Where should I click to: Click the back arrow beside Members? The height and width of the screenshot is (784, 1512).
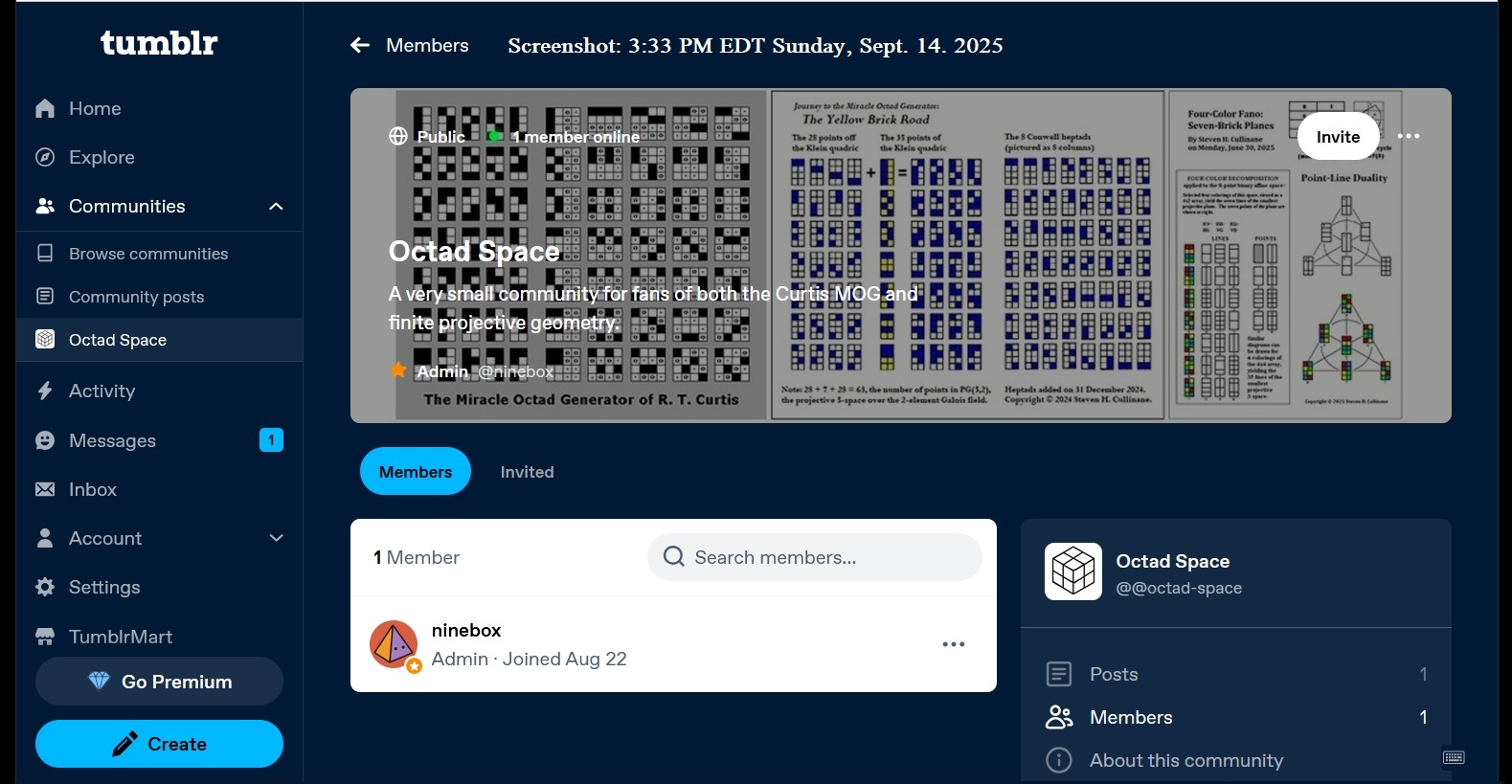pos(360,46)
